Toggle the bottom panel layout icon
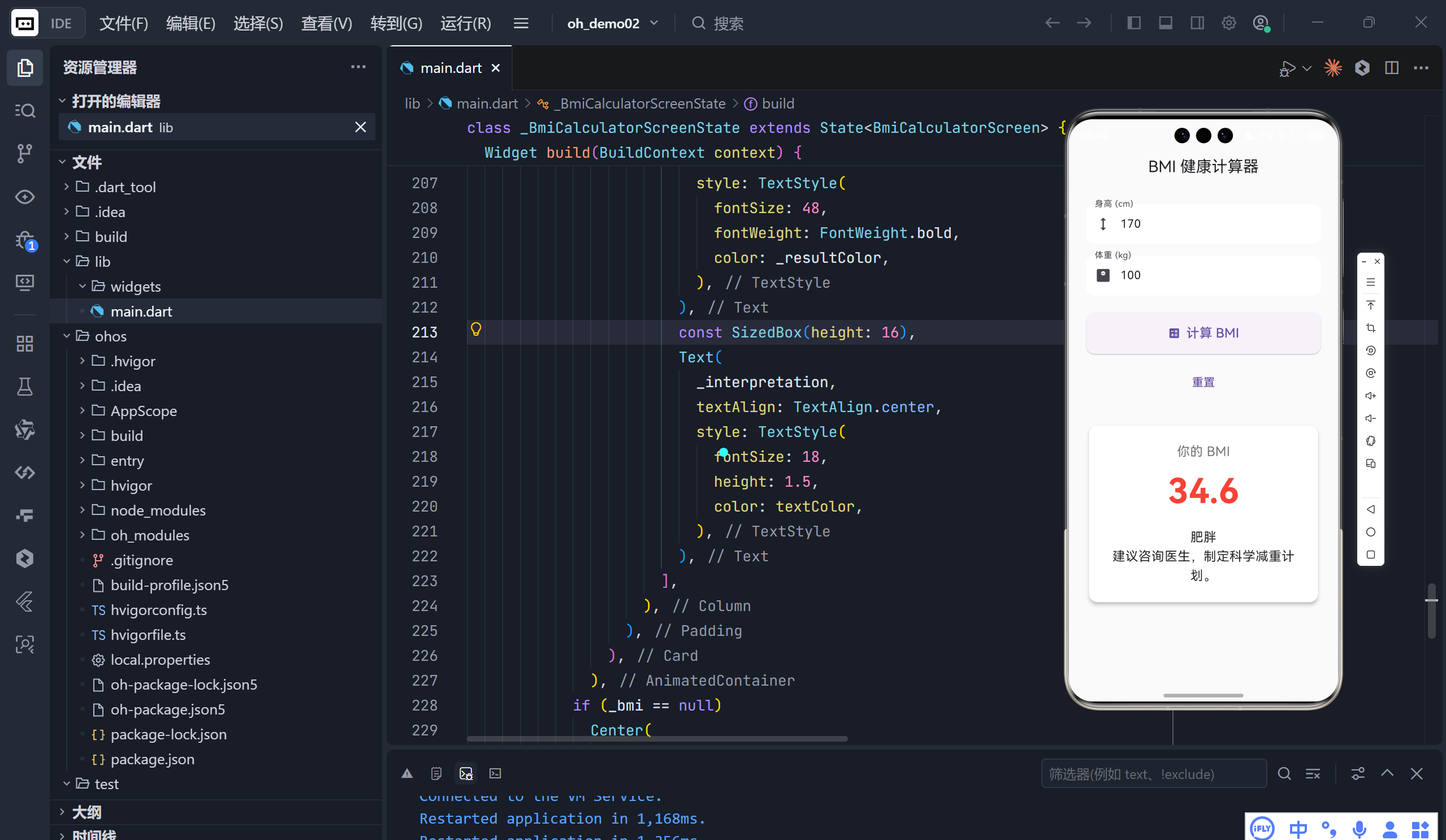Screen dimensions: 1446x840 [x=1165, y=23]
